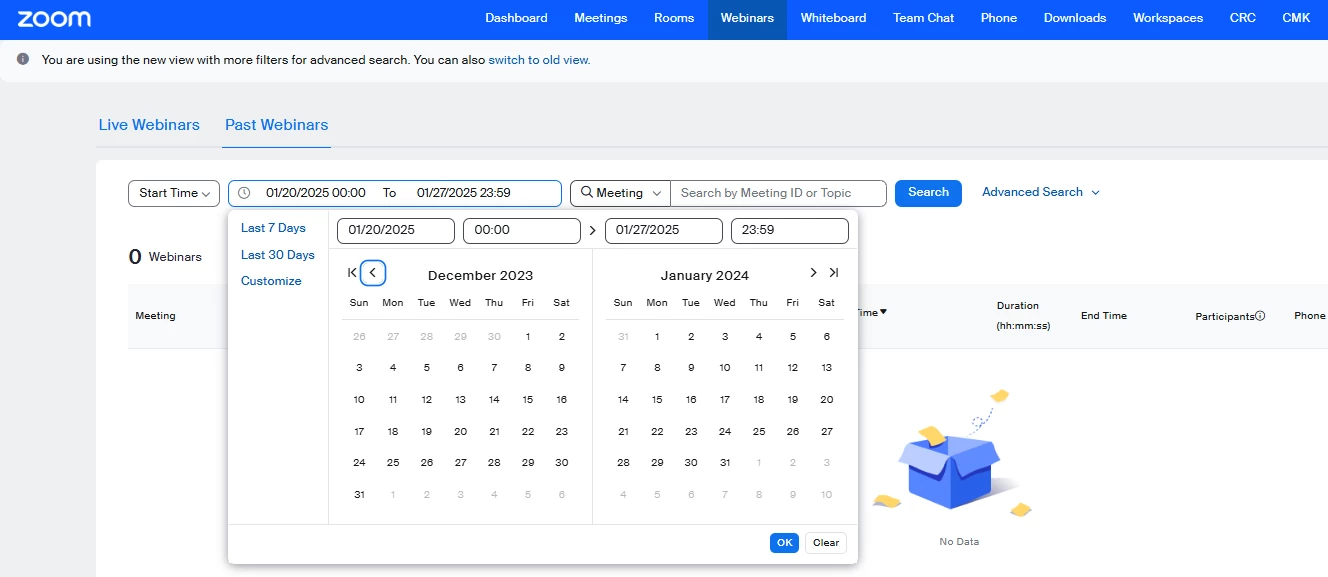Image resolution: width=1328 pixels, height=577 pixels.
Task: Open the Rooms menu
Action: [674, 18]
